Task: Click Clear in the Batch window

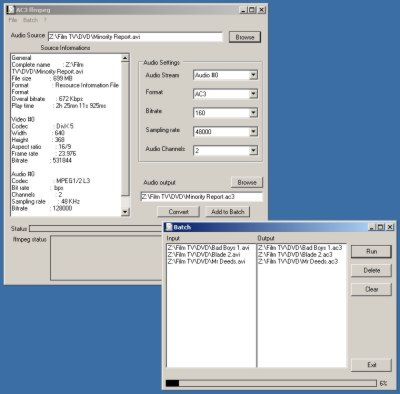Action: [x=371, y=289]
